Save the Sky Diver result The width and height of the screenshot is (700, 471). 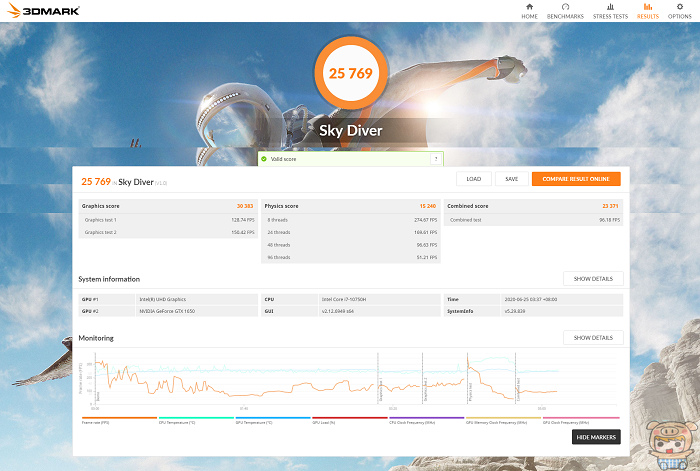pos(512,179)
